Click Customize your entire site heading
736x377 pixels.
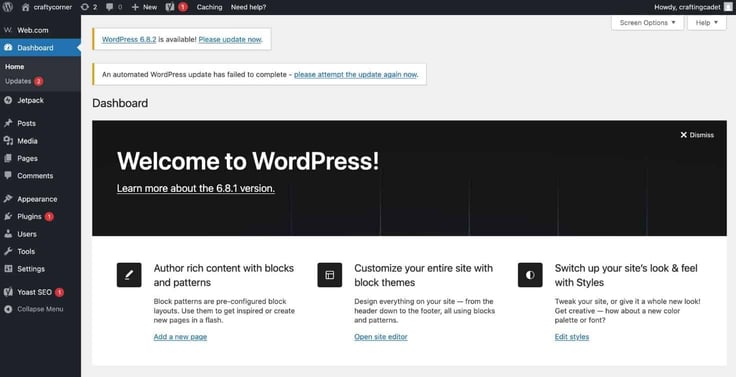[x=423, y=275]
